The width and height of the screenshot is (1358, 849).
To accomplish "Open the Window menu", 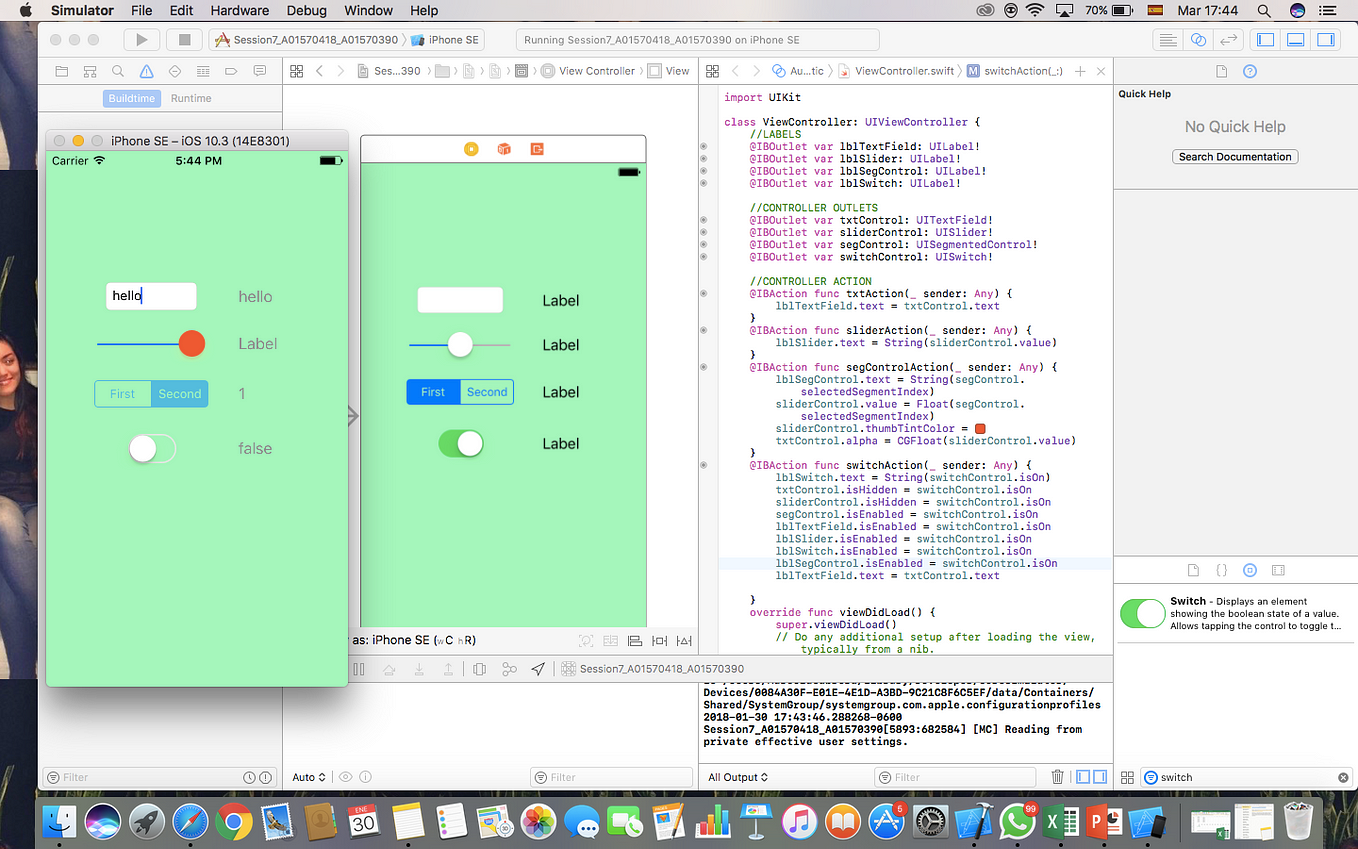I will point(368,10).
